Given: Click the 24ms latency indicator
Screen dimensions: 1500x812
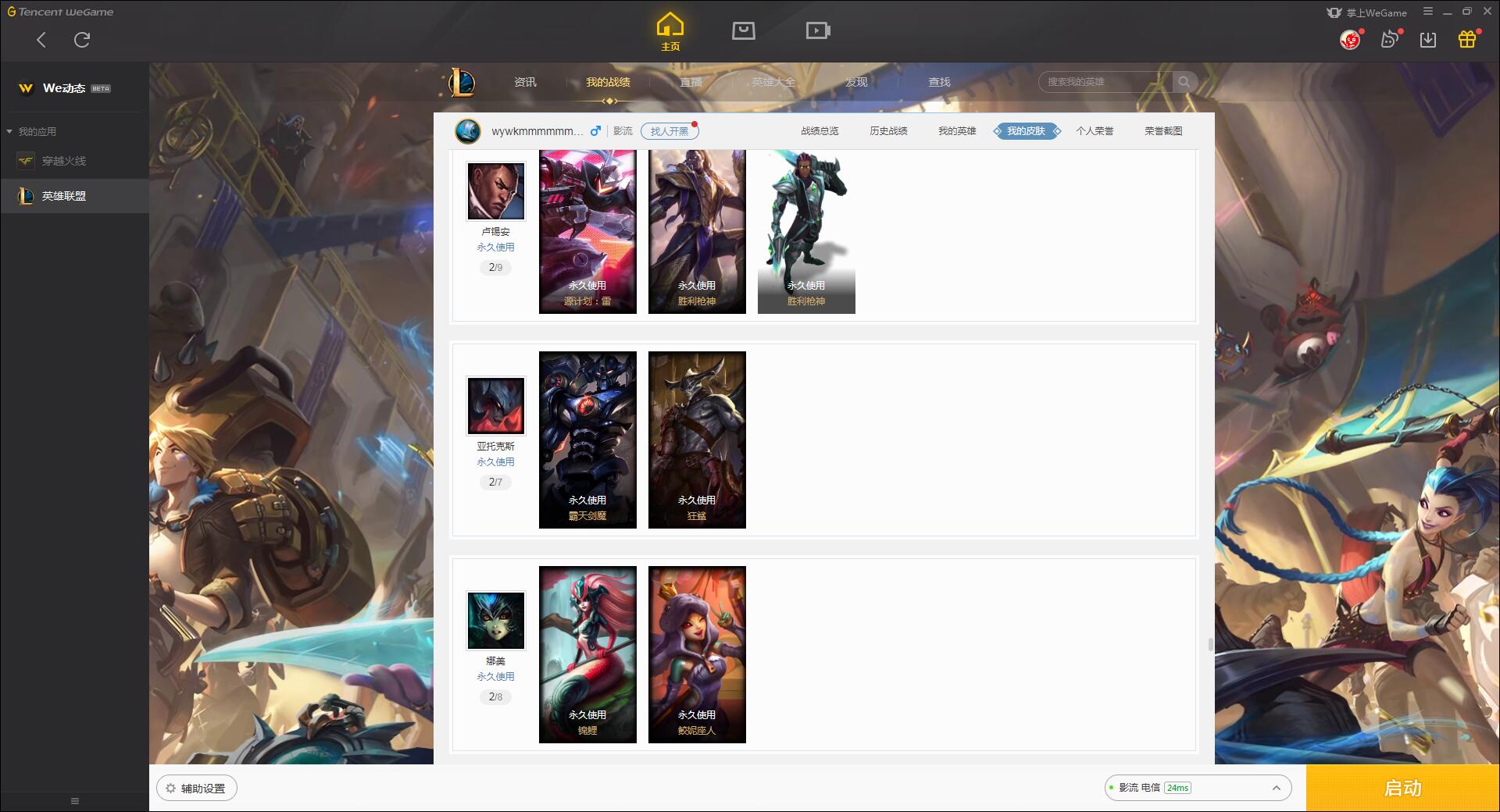Looking at the screenshot, I should tap(1178, 788).
